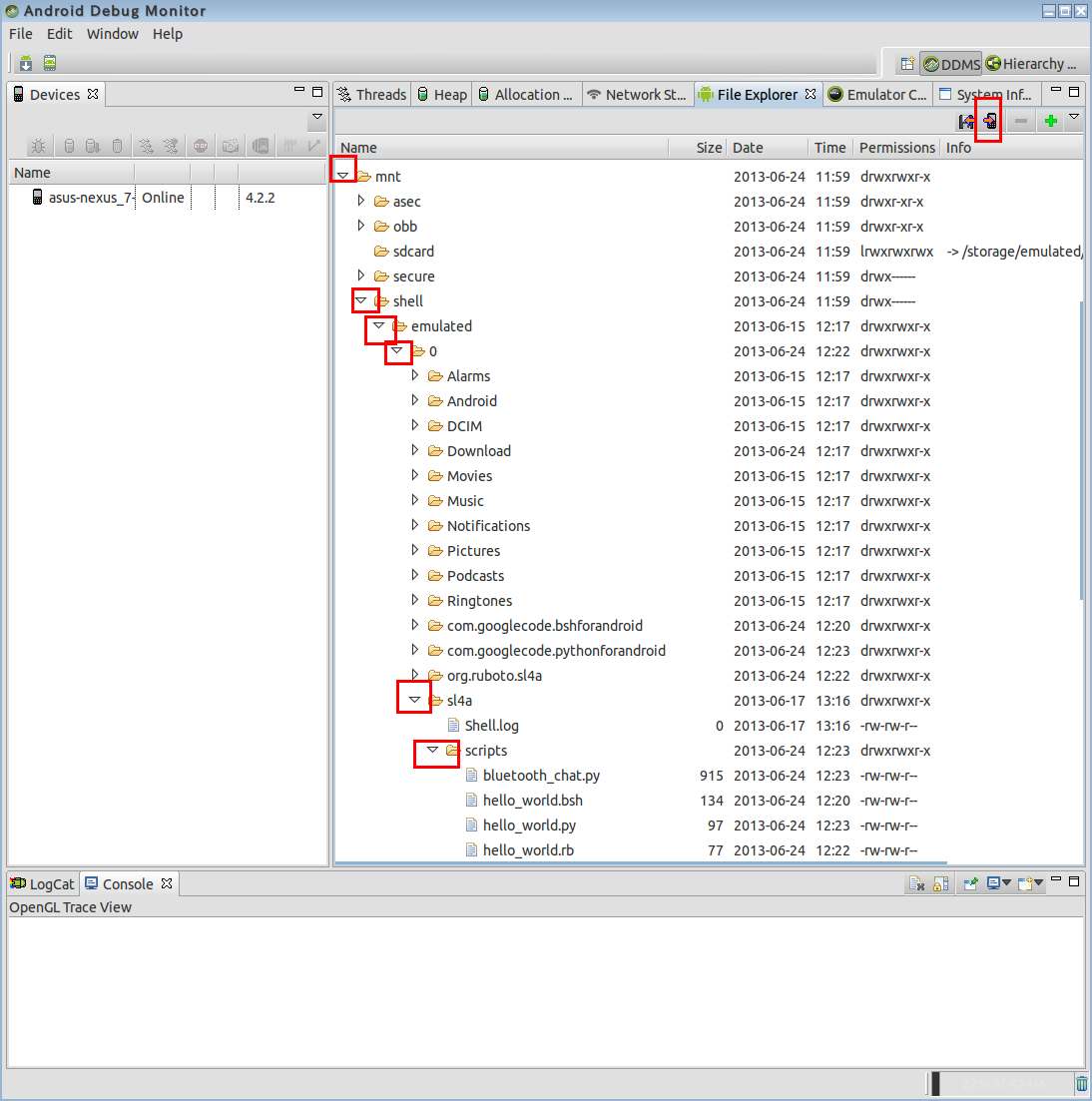The image size is (1092, 1101).
Task: Select the Shell.log file
Action: [491, 726]
